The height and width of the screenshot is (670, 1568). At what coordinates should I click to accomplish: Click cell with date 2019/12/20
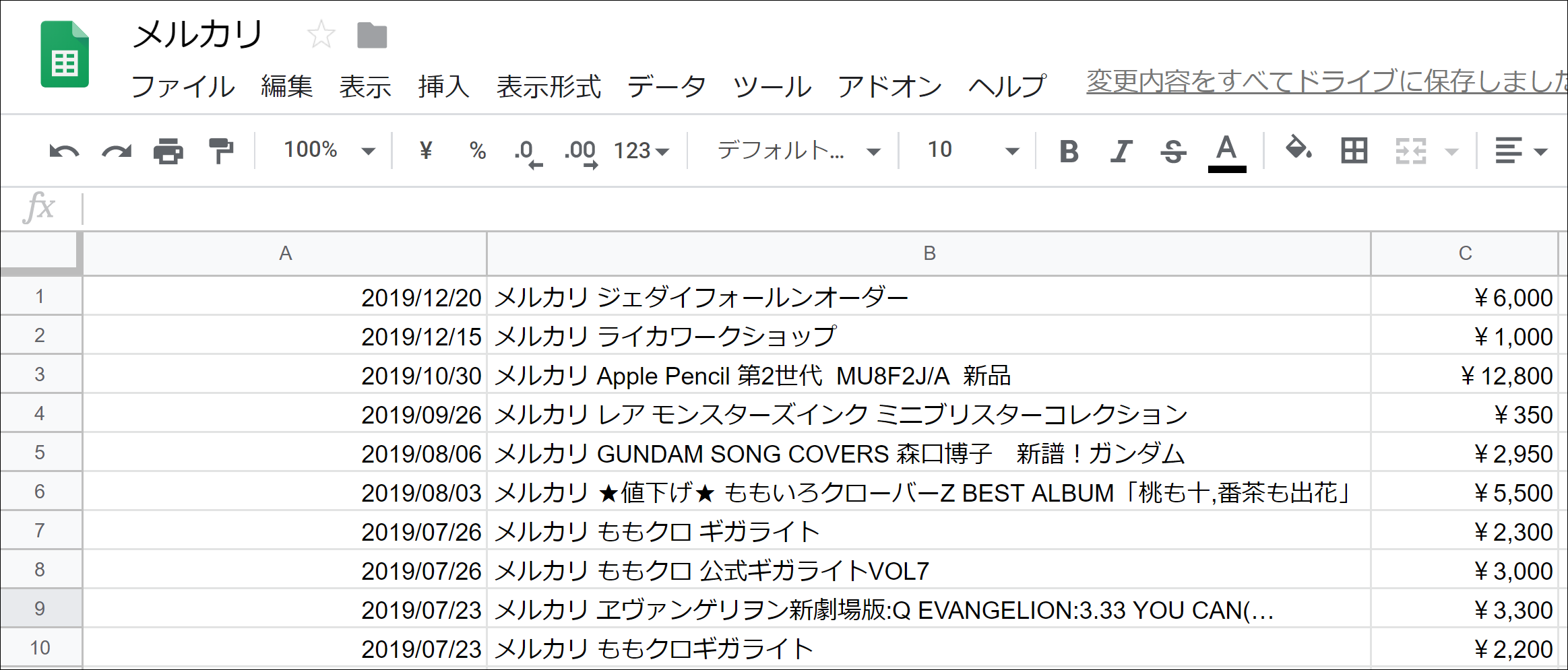(285, 297)
